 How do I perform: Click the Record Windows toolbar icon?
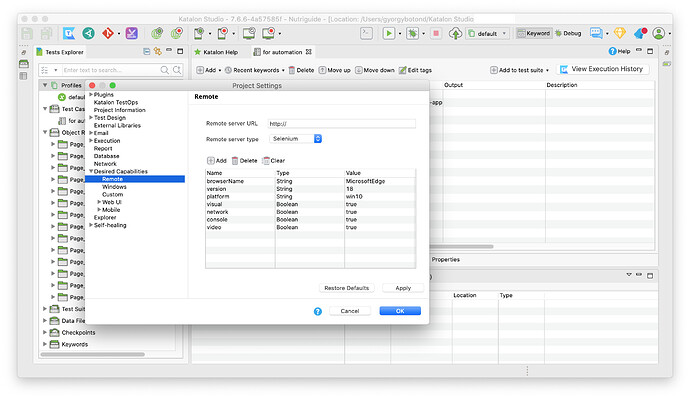[x=268, y=33]
